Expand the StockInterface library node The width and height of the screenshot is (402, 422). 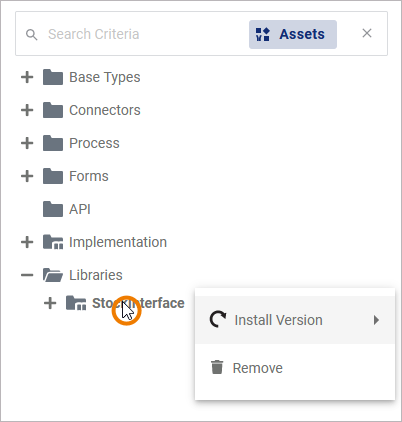coord(50,303)
